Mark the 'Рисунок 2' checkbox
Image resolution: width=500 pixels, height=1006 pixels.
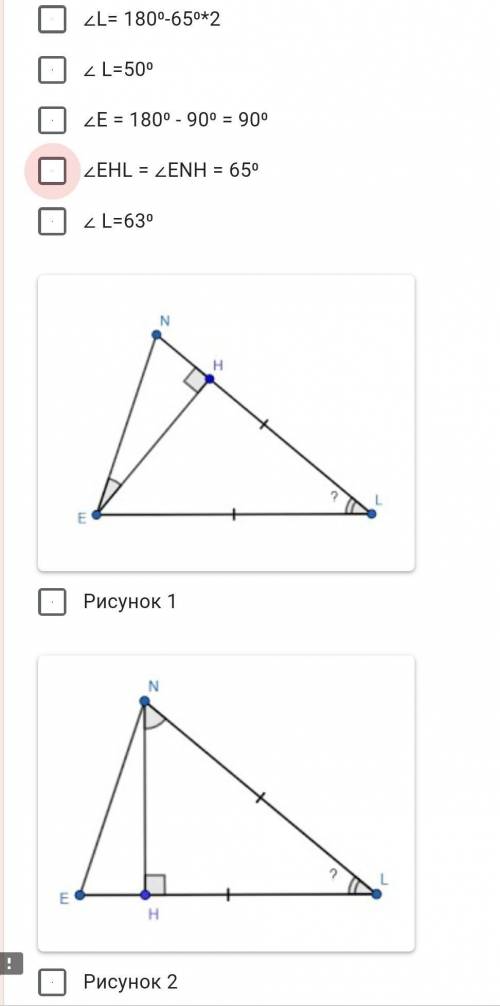(52, 982)
